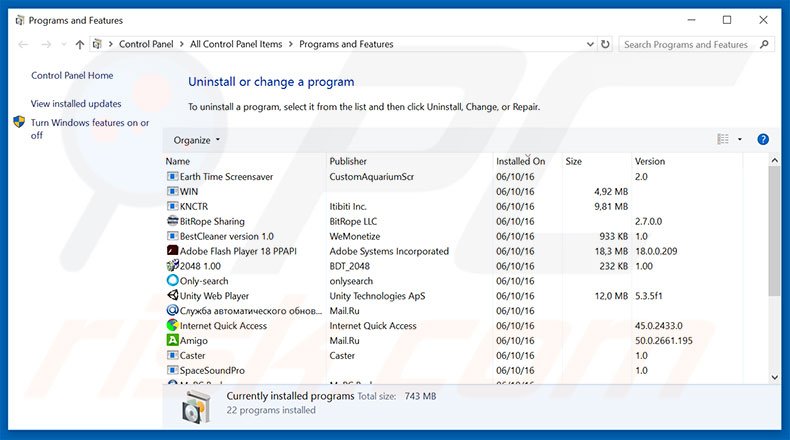Viewport: 790px width, 440px height.
Task: Click the 2048 1.00 game icon
Action: pos(172,266)
